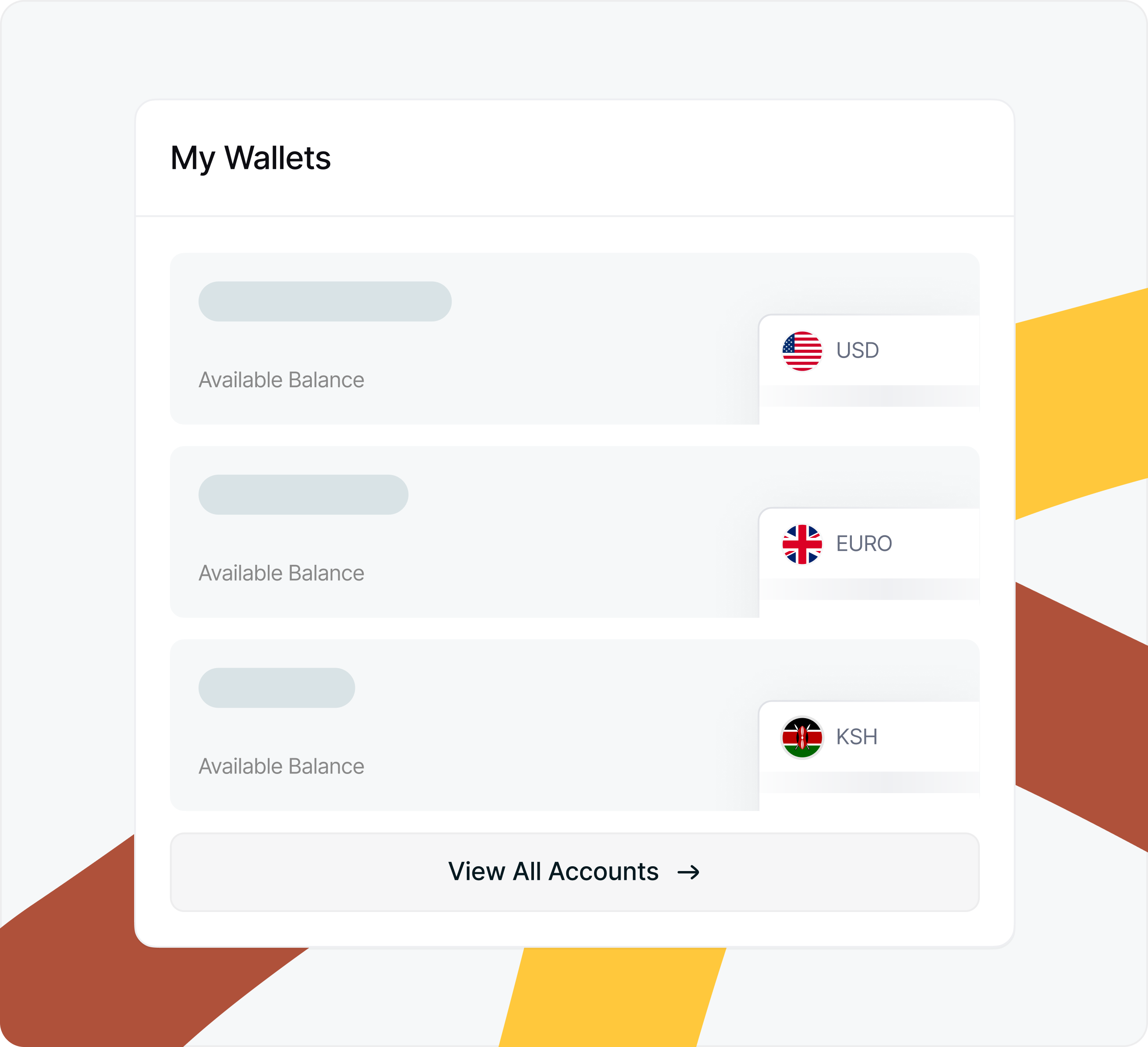The width and height of the screenshot is (1148, 1047).
Task: Click the KSH wallet balance placeholder bar
Action: coord(277,688)
